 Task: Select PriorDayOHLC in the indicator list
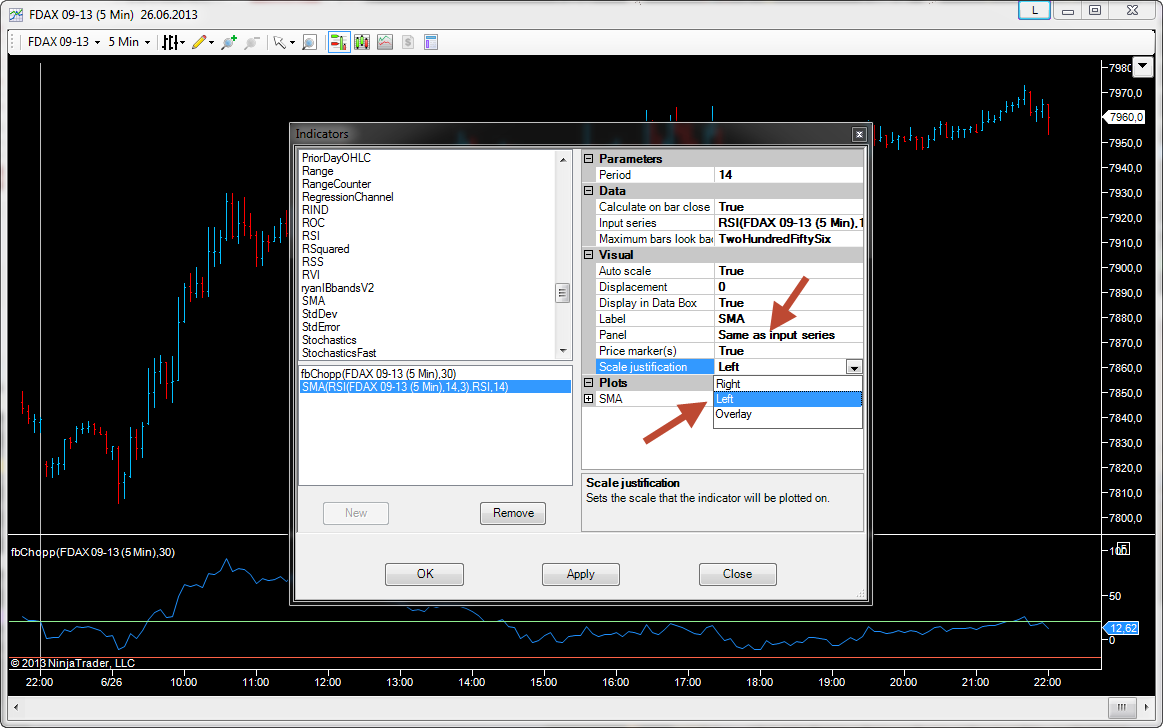(x=336, y=158)
